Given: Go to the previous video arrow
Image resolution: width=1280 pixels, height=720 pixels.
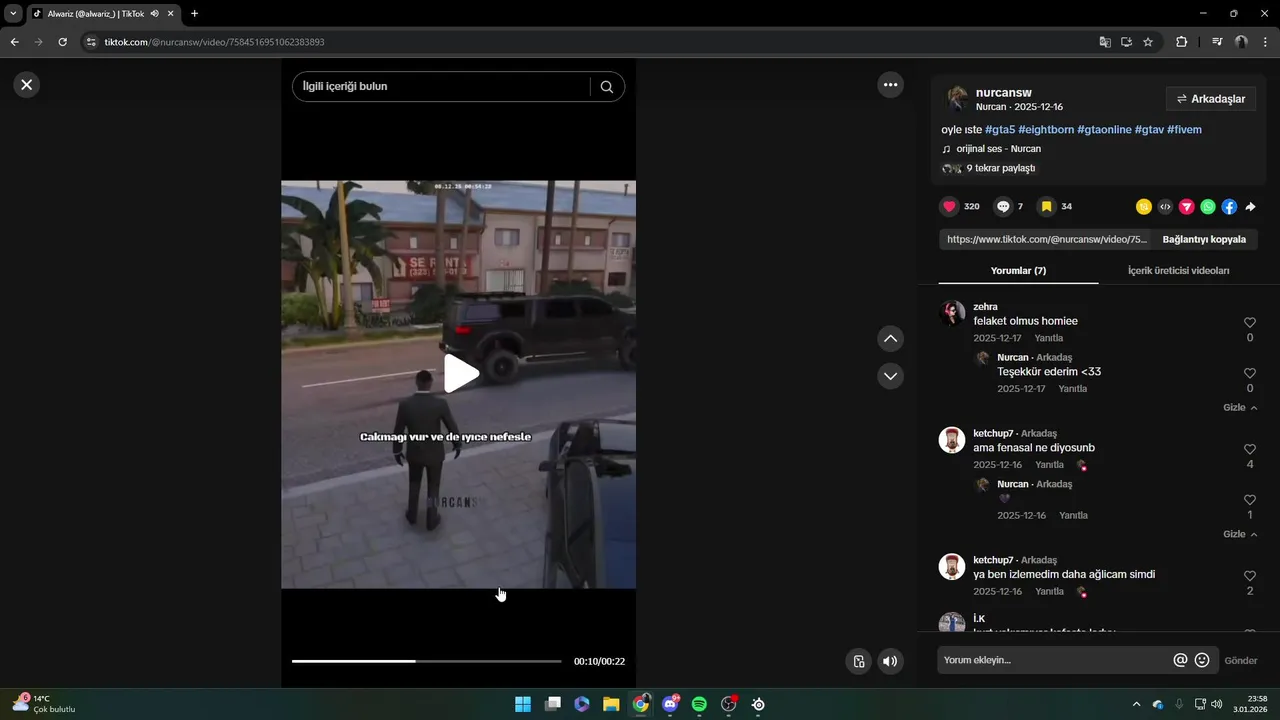Looking at the screenshot, I should pos(890,339).
